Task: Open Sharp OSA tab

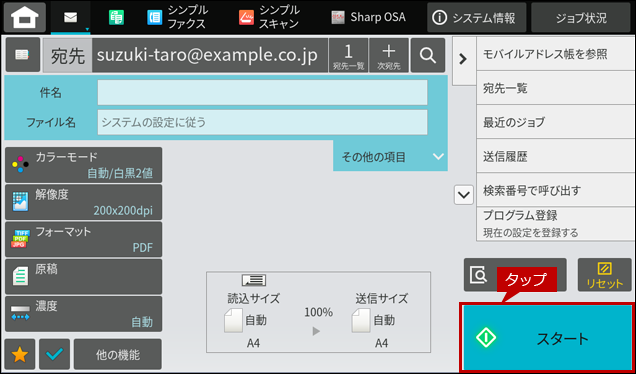Action: [368, 17]
